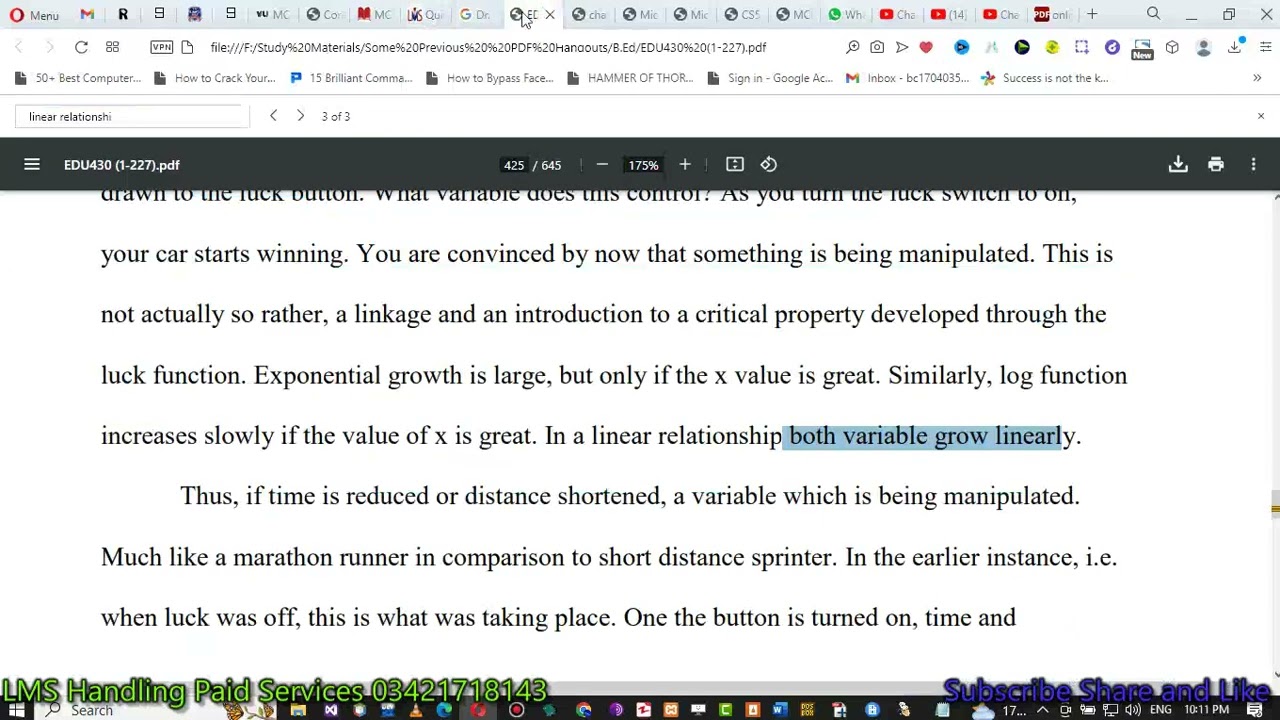Open 'How to Crack Your...' bookmark
1280x720 pixels.
pyautogui.click(x=214, y=78)
